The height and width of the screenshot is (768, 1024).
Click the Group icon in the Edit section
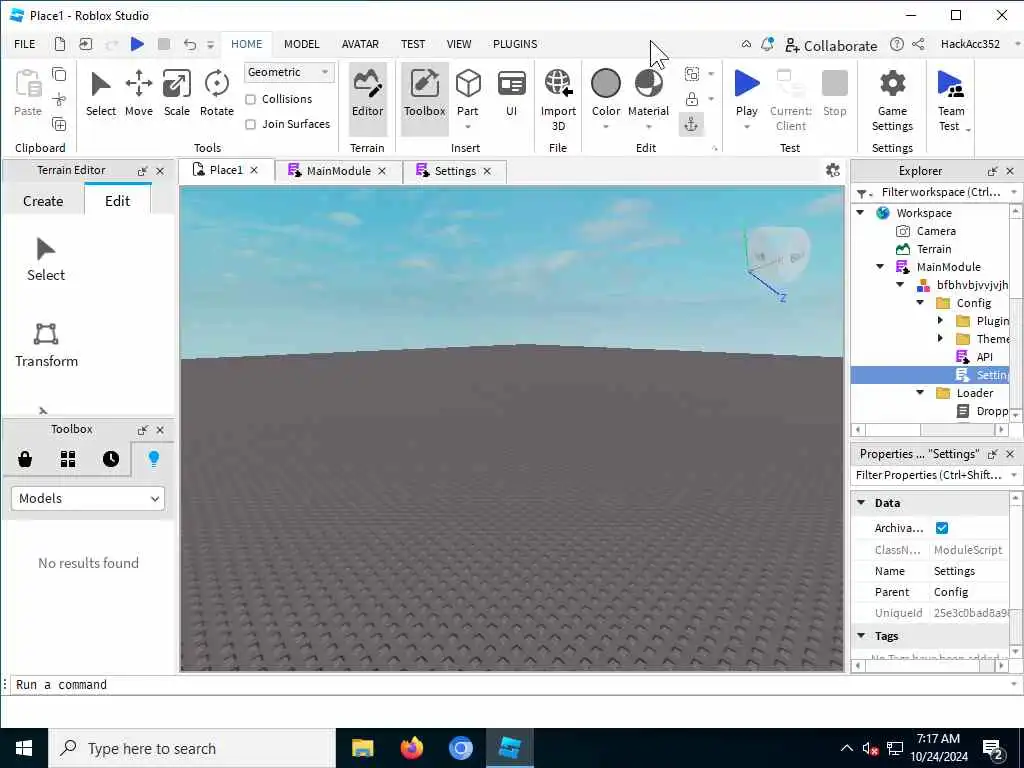[x=692, y=74]
